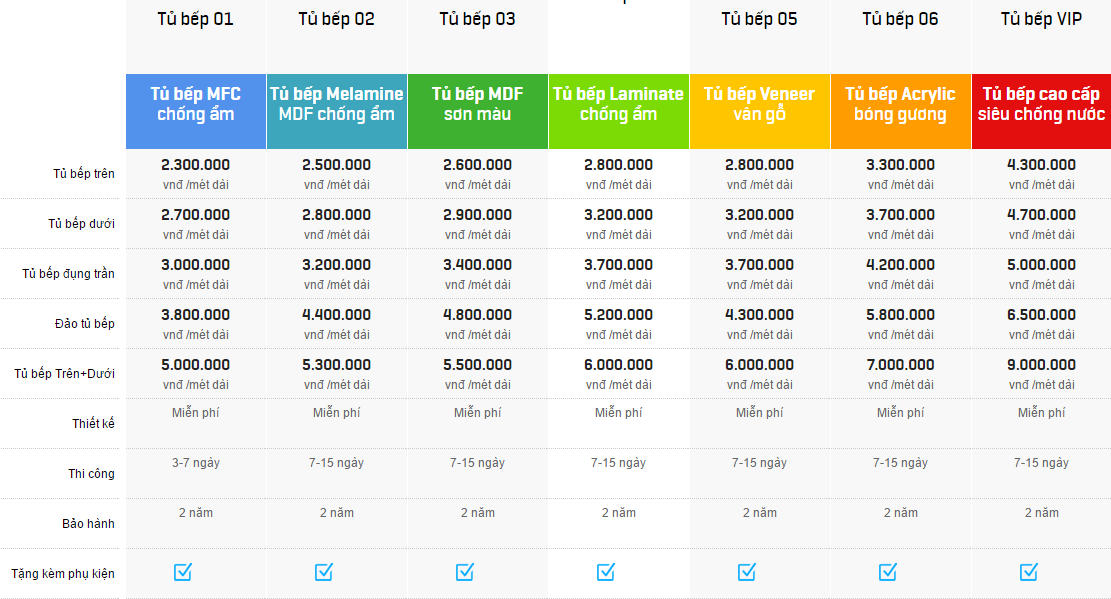Click the 3-7 ngày construction time cell
Screen dimensions: 1111x599
click(x=196, y=463)
